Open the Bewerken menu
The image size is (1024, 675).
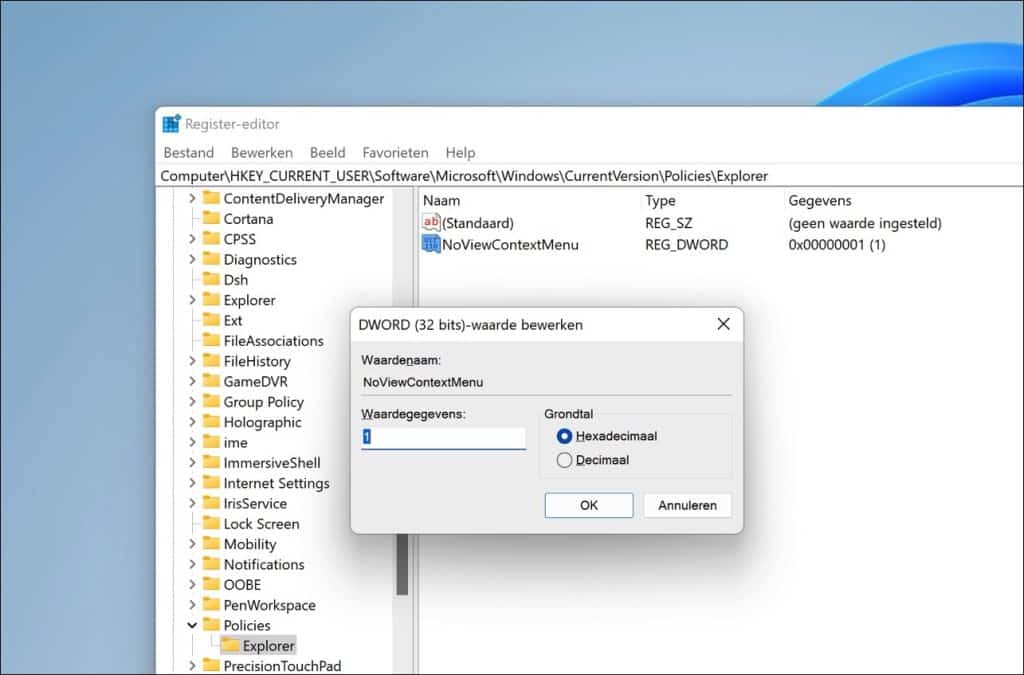tap(261, 152)
